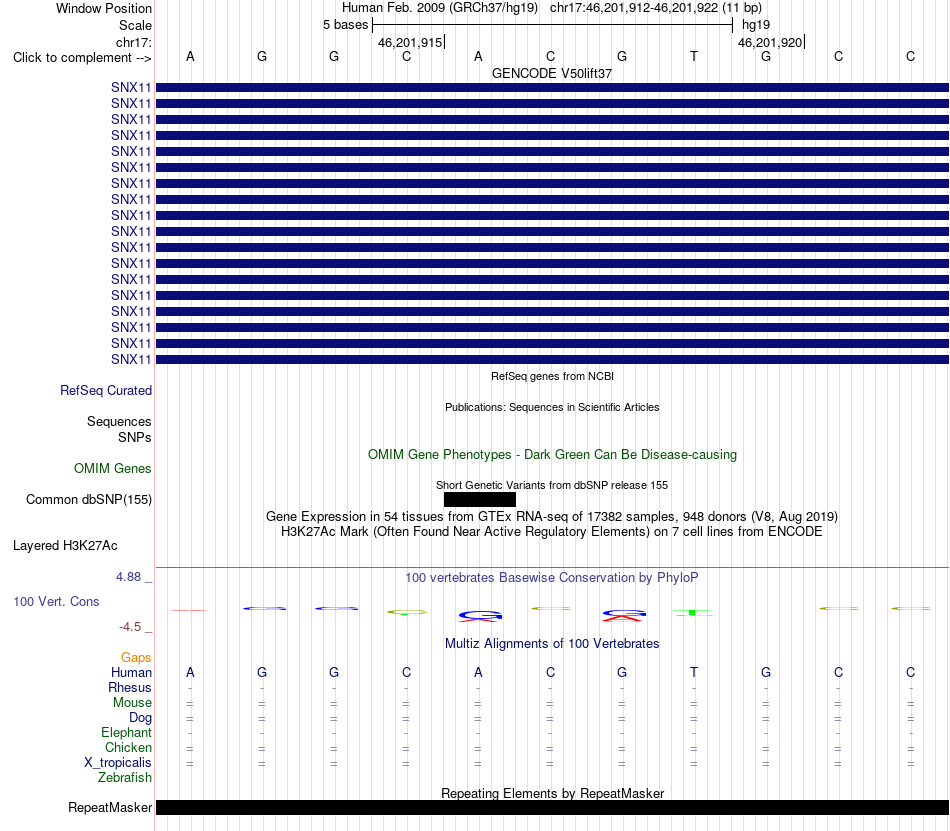This screenshot has height=831, width=950.
Task: Click 'Human Feb. 2009 (GRCh37/hg19)' header text
Action: click(440, 8)
